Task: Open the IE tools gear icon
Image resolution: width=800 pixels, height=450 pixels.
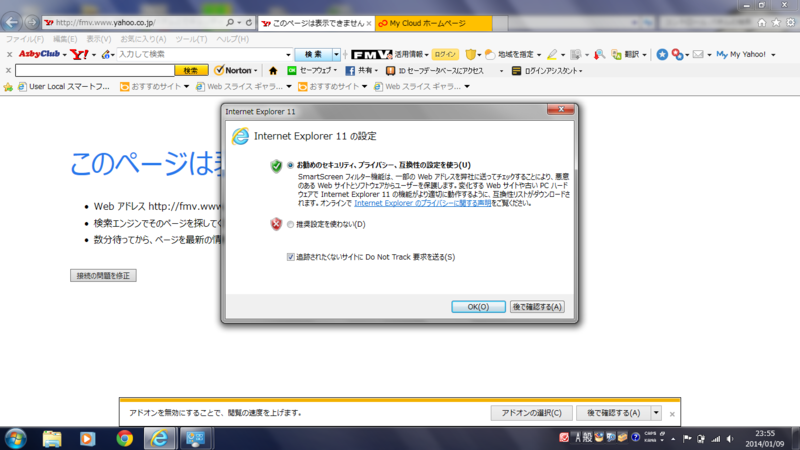Action: [790, 22]
